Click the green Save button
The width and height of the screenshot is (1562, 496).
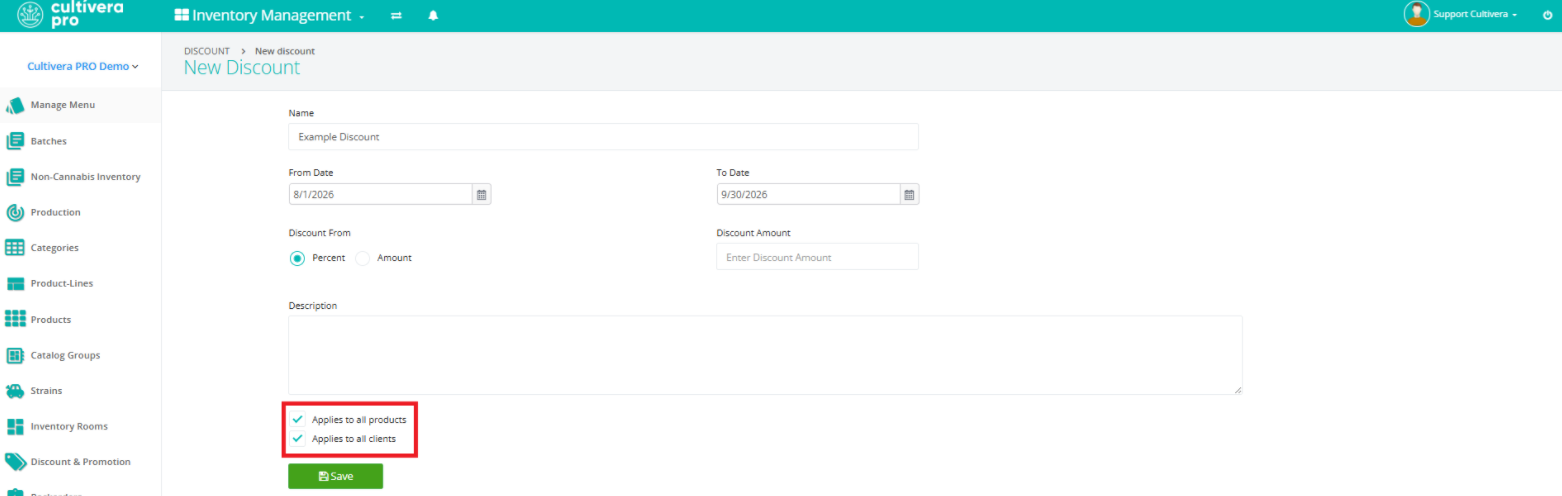[x=335, y=476]
